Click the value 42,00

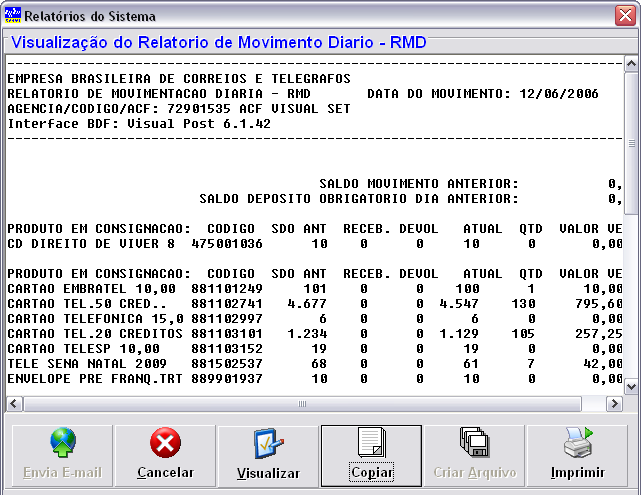tap(603, 363)
